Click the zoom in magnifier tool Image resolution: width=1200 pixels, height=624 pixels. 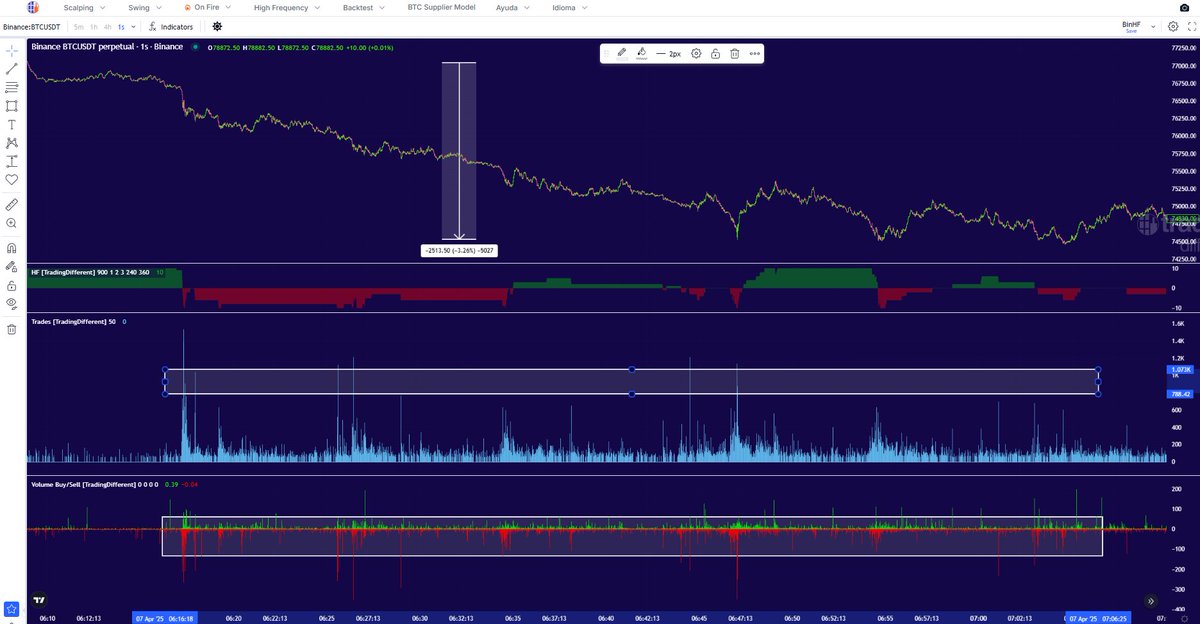click(12, 223)
